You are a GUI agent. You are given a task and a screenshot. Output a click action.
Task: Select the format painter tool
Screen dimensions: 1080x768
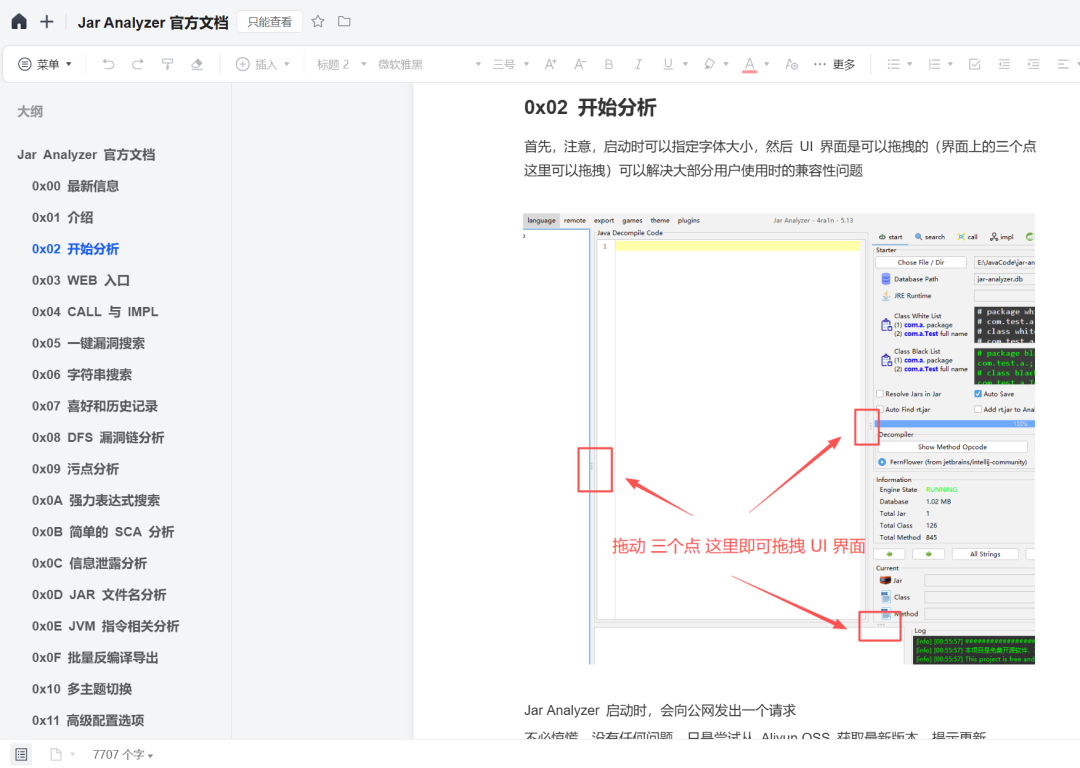167,64
